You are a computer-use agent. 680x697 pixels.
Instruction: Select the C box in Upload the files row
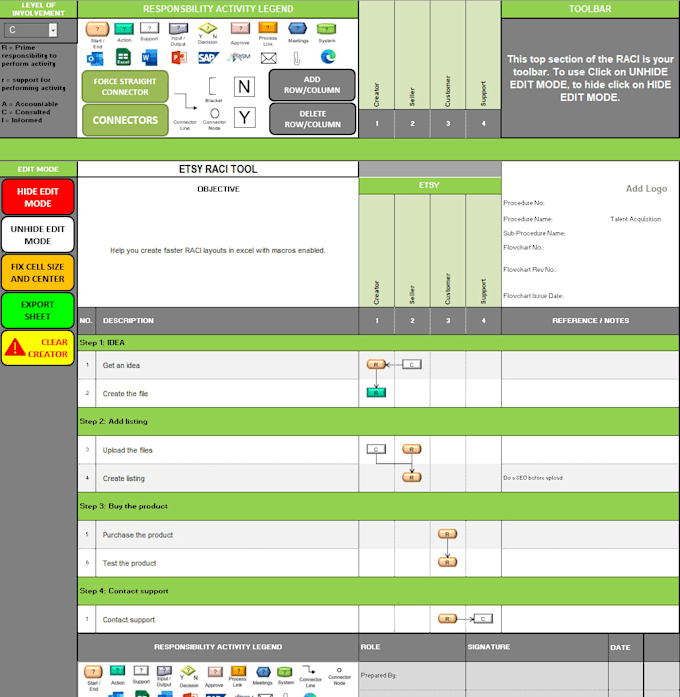pyautogui.click(x=376, y=449)
